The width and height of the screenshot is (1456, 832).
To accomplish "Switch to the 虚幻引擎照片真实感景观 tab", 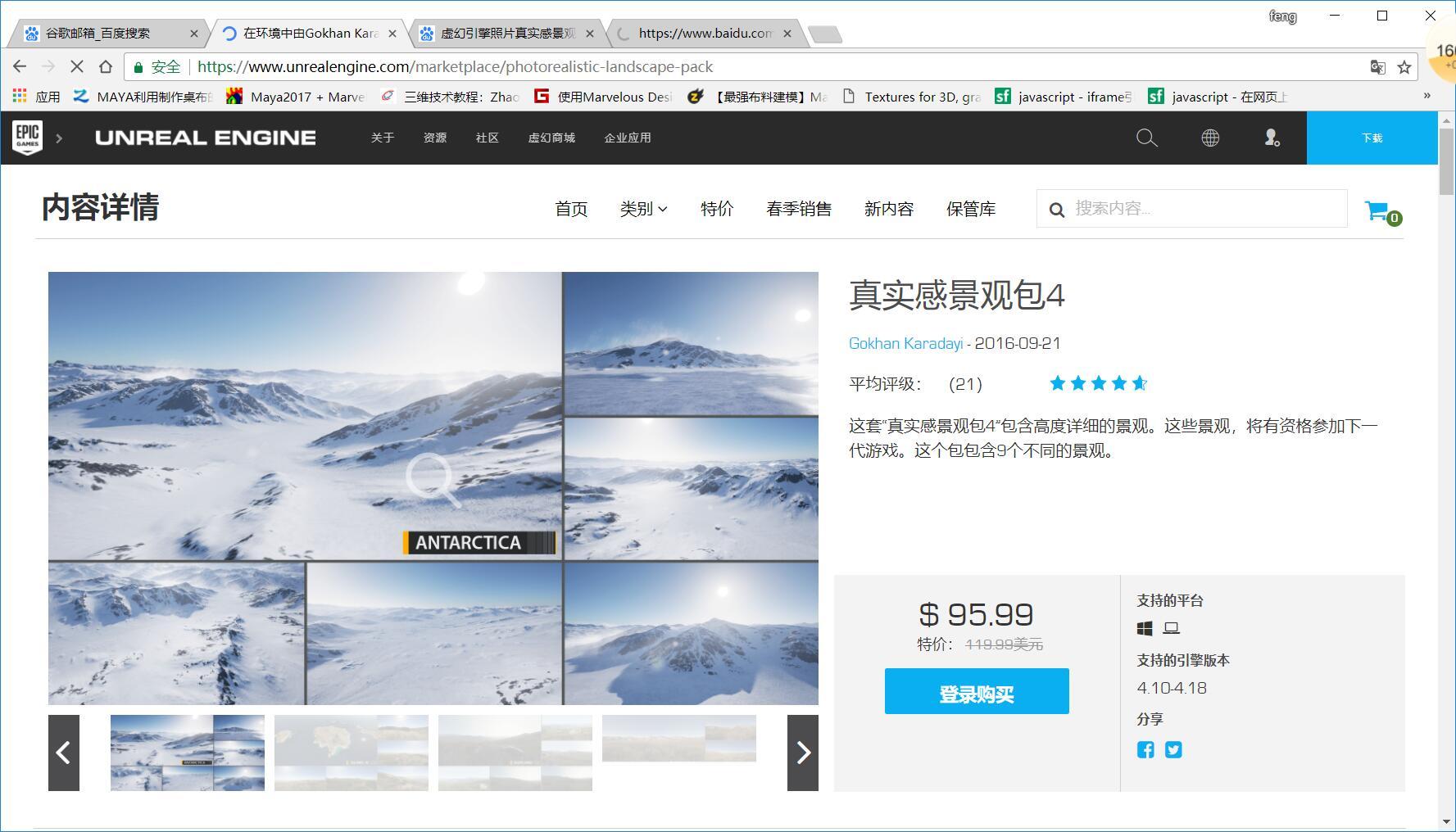I will coord(508,33).
